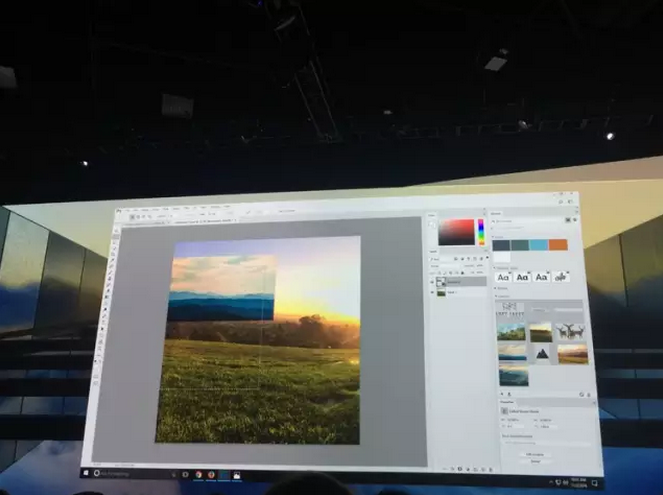The height and width of the screenshot is (495, 663).
Task: Apply the first Aa character style
Action: coord(502,276)
